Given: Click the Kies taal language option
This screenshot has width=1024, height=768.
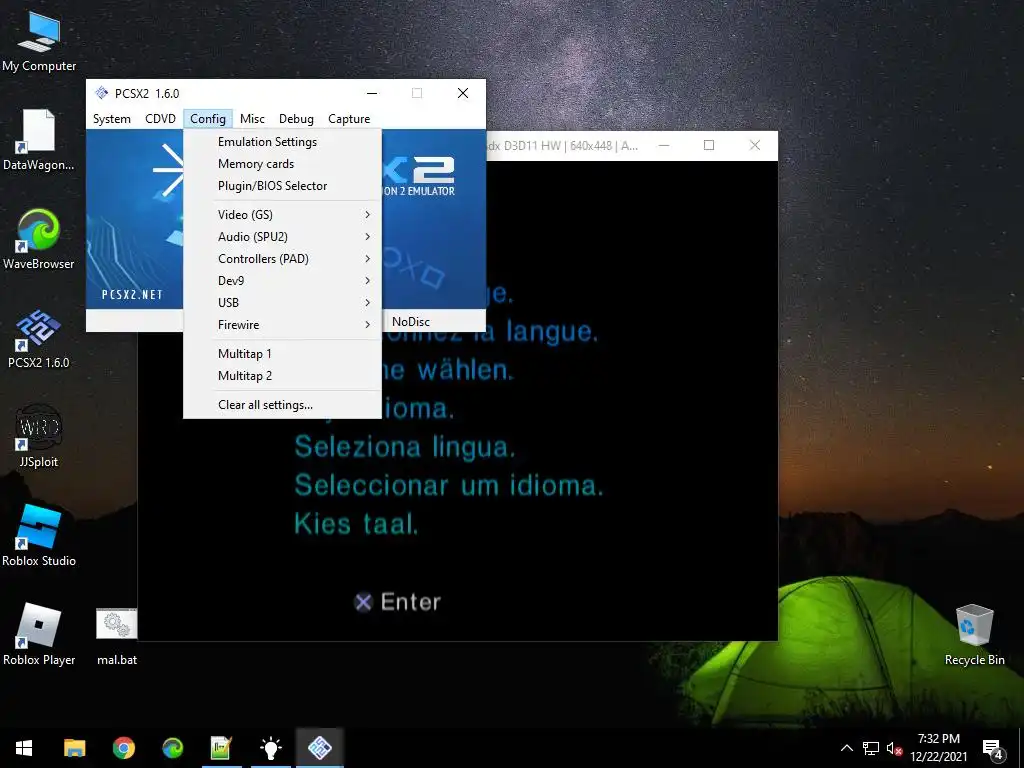Looking at the screenshot, I should tap(356, 524).
